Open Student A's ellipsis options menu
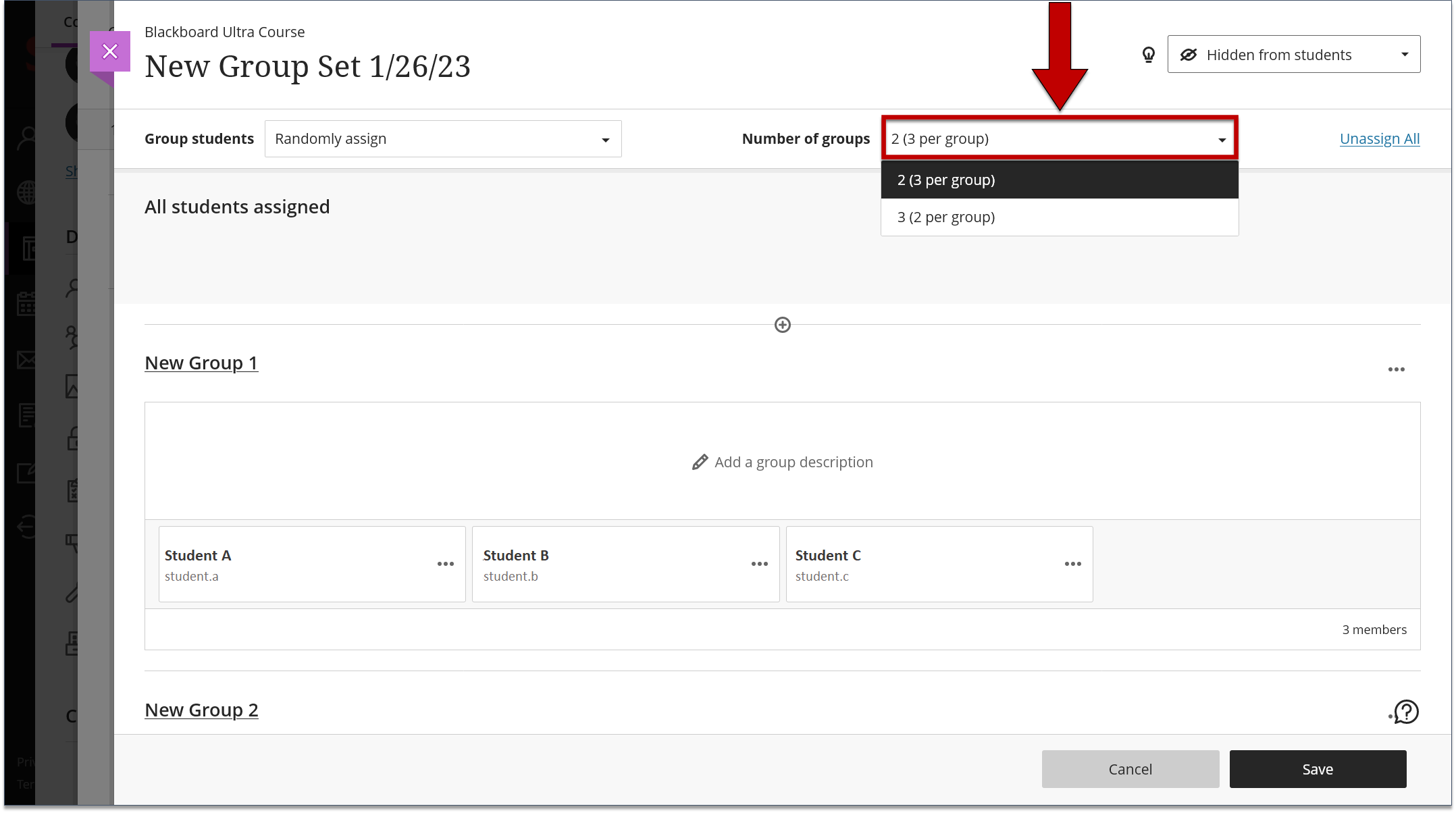 (446, 564)
